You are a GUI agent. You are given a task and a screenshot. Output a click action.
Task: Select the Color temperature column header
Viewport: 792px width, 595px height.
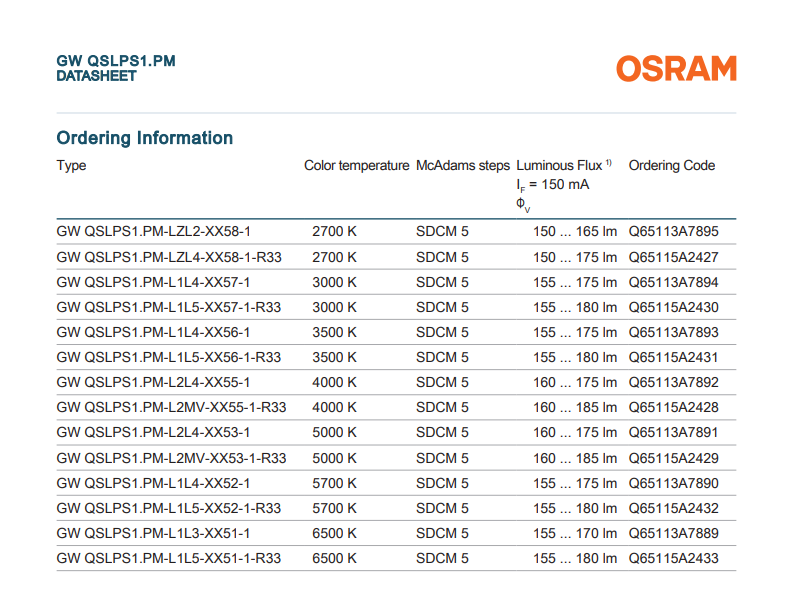click(356, 166)
